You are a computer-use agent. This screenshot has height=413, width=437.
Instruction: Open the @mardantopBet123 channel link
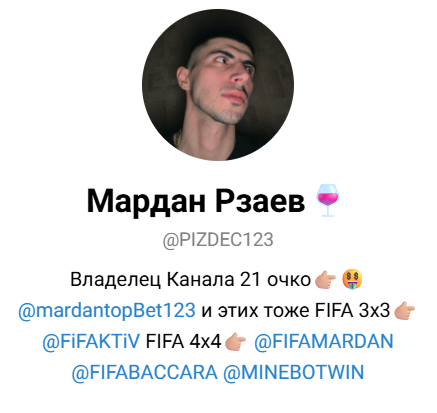107,311
